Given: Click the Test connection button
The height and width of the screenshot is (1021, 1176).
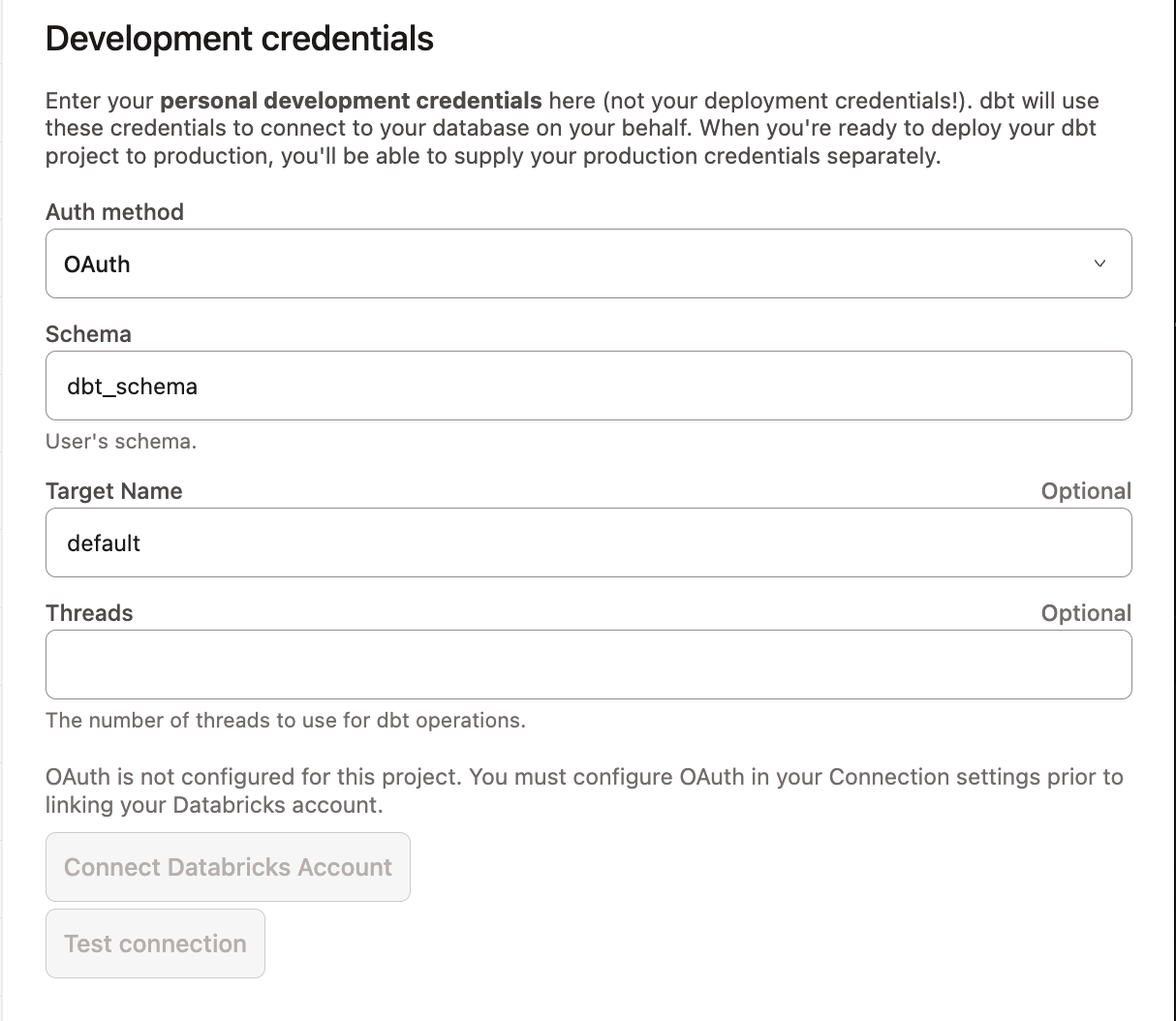Looking at the screenshot, I should (x=155, y=944).
